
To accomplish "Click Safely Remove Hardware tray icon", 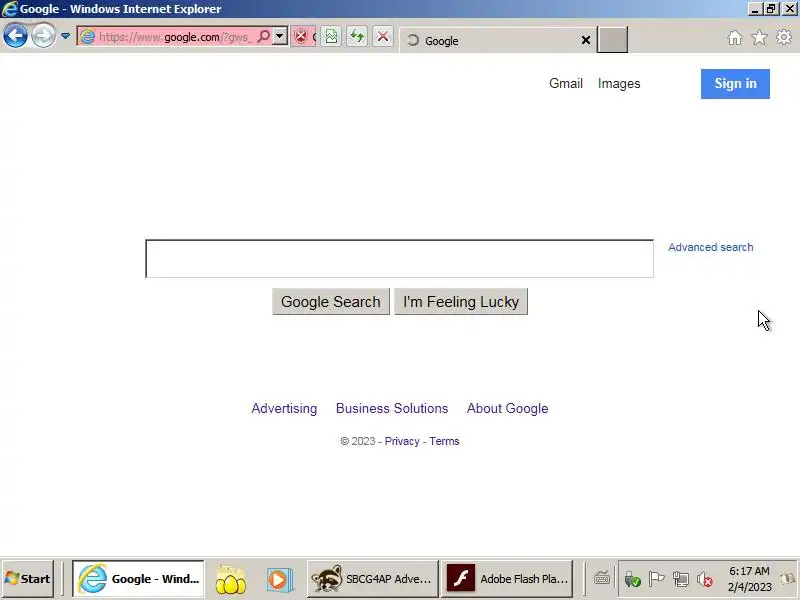I will (x=632, y=579).
